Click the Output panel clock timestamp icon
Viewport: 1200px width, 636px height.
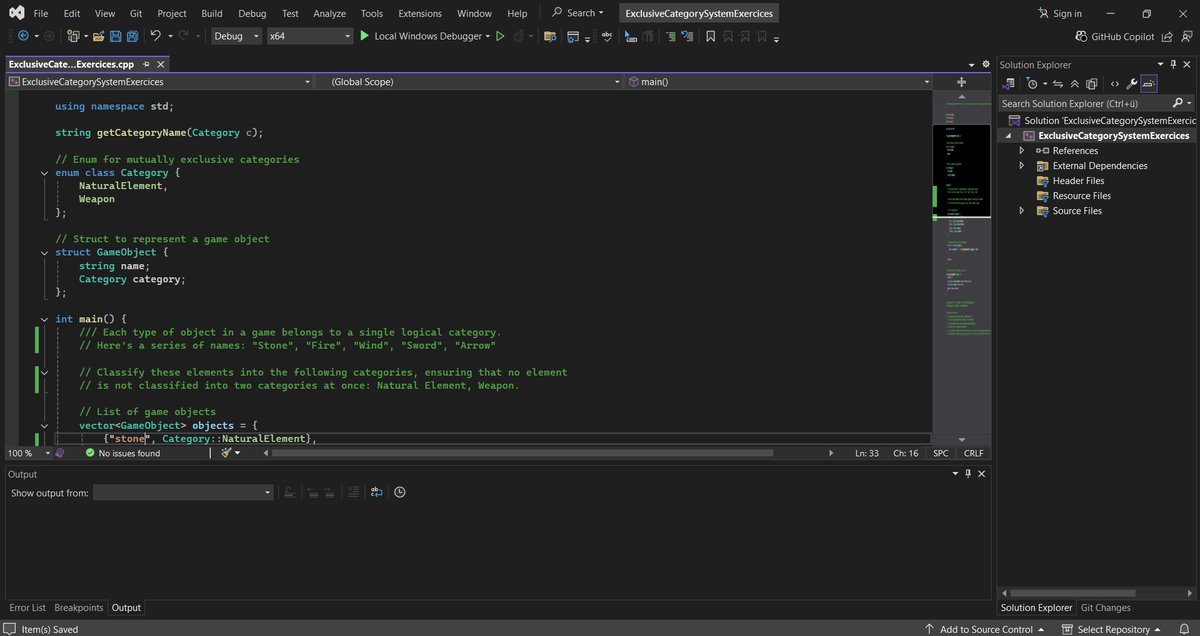(x=400, y=492)
